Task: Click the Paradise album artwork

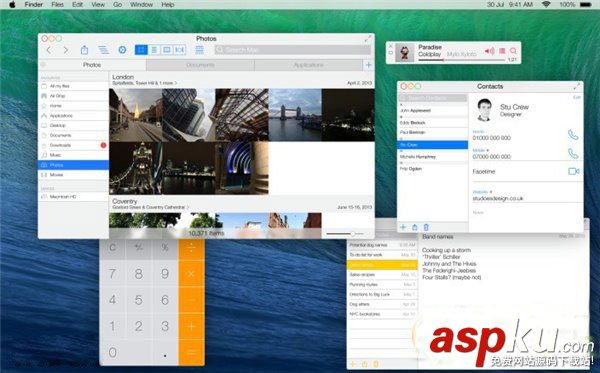Action: pyautogui.click(x=404, y=53)
